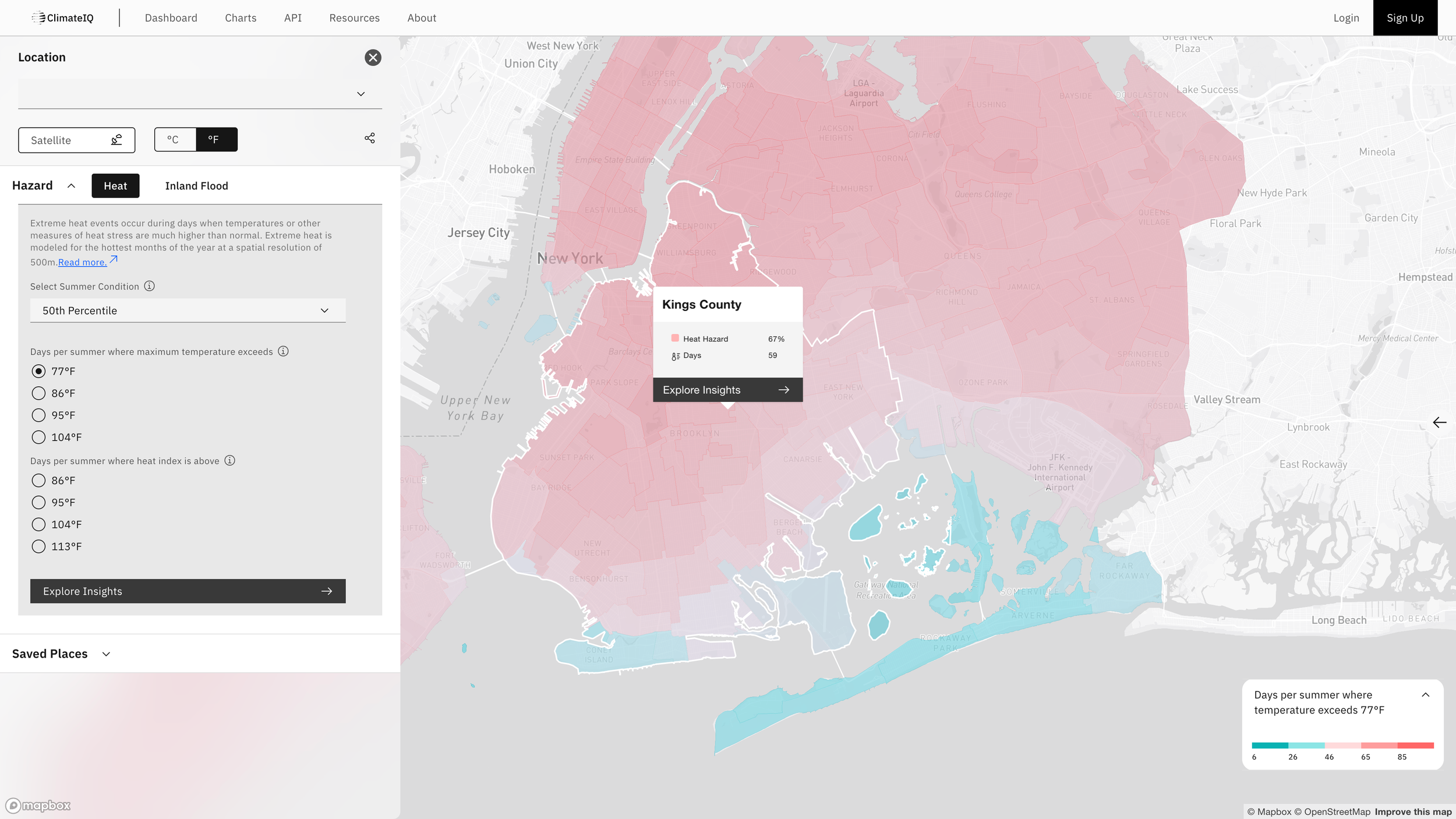Open the API menu item
1456x819 pixels.
pyautogui.click(x=293, y=18)
